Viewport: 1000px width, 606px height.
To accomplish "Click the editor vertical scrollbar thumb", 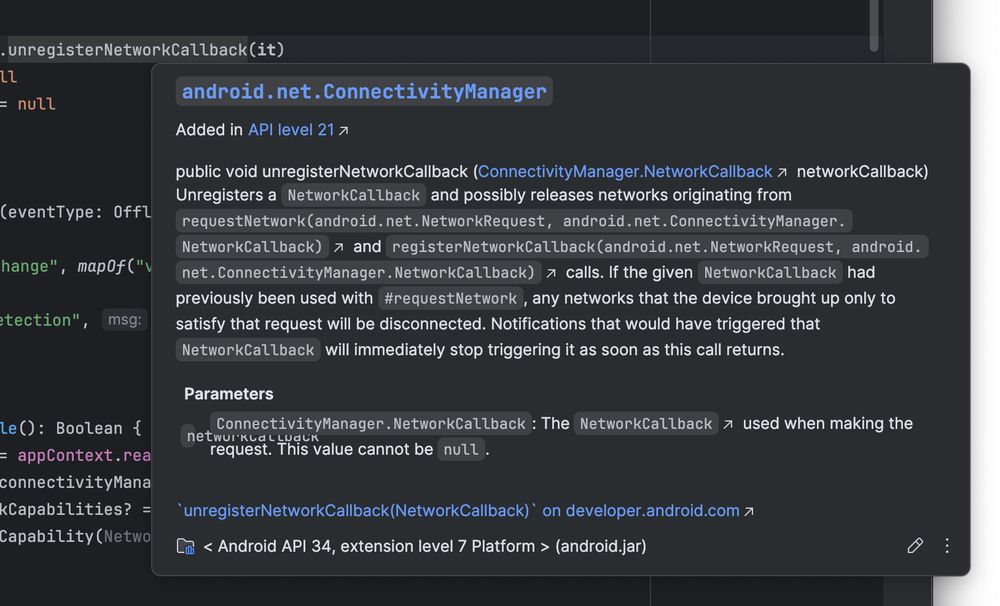I will pos(874,25).
